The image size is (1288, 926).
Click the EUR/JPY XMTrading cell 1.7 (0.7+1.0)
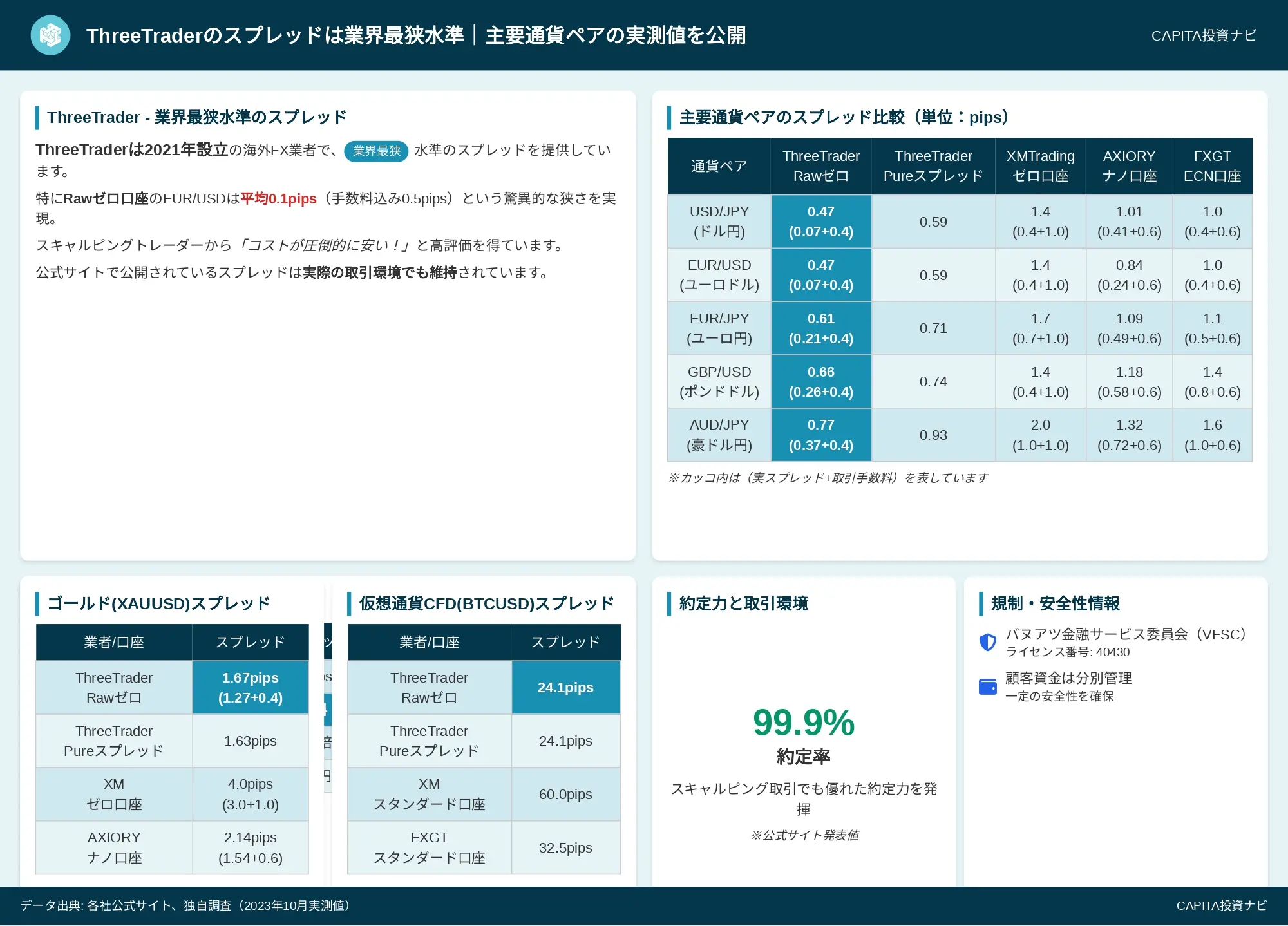(x=1041, y=328)
